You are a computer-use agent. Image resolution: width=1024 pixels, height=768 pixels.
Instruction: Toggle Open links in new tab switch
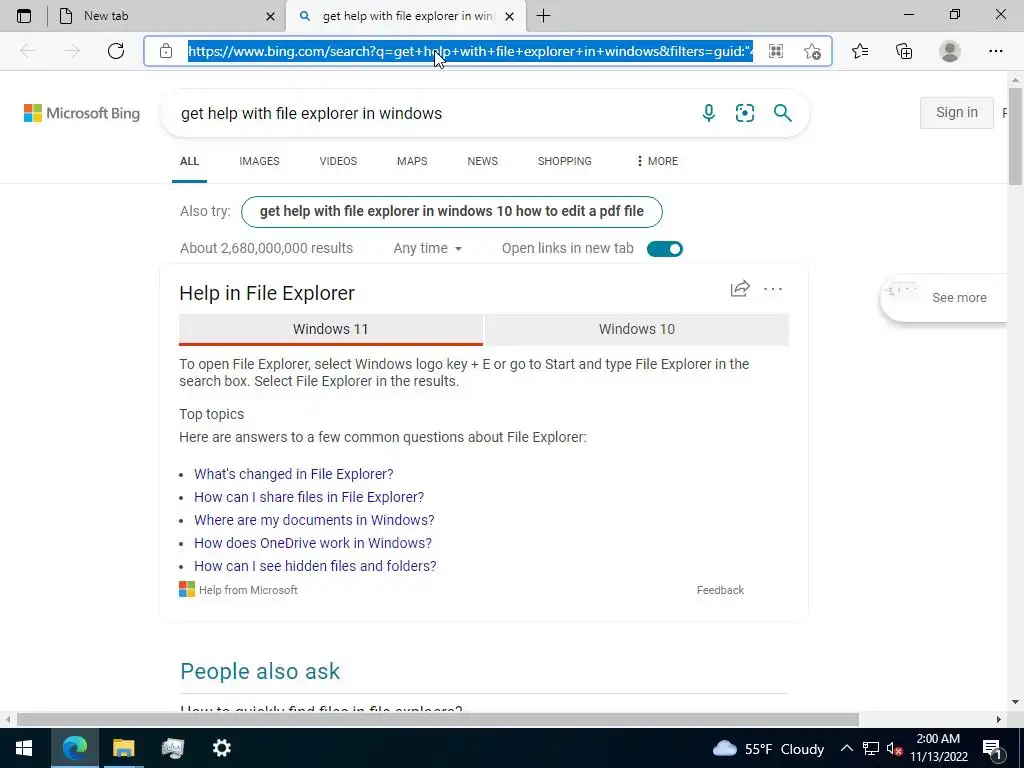(665, 249)
